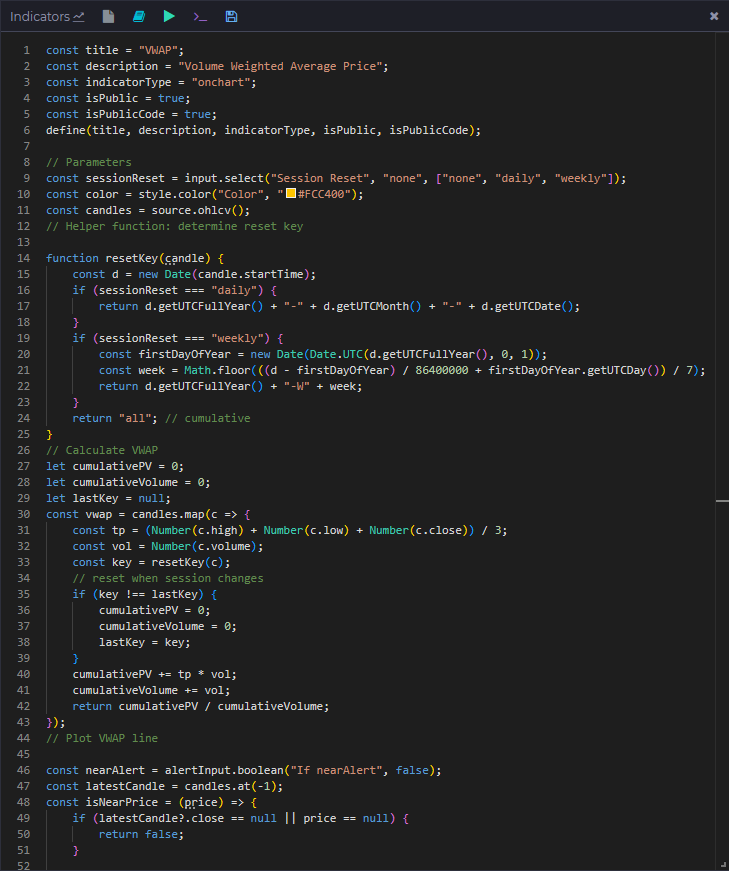The height and width of the screenshot is (871, 729).
Task: Close the Indicators editor panel
Action: [x=714, y=16]
